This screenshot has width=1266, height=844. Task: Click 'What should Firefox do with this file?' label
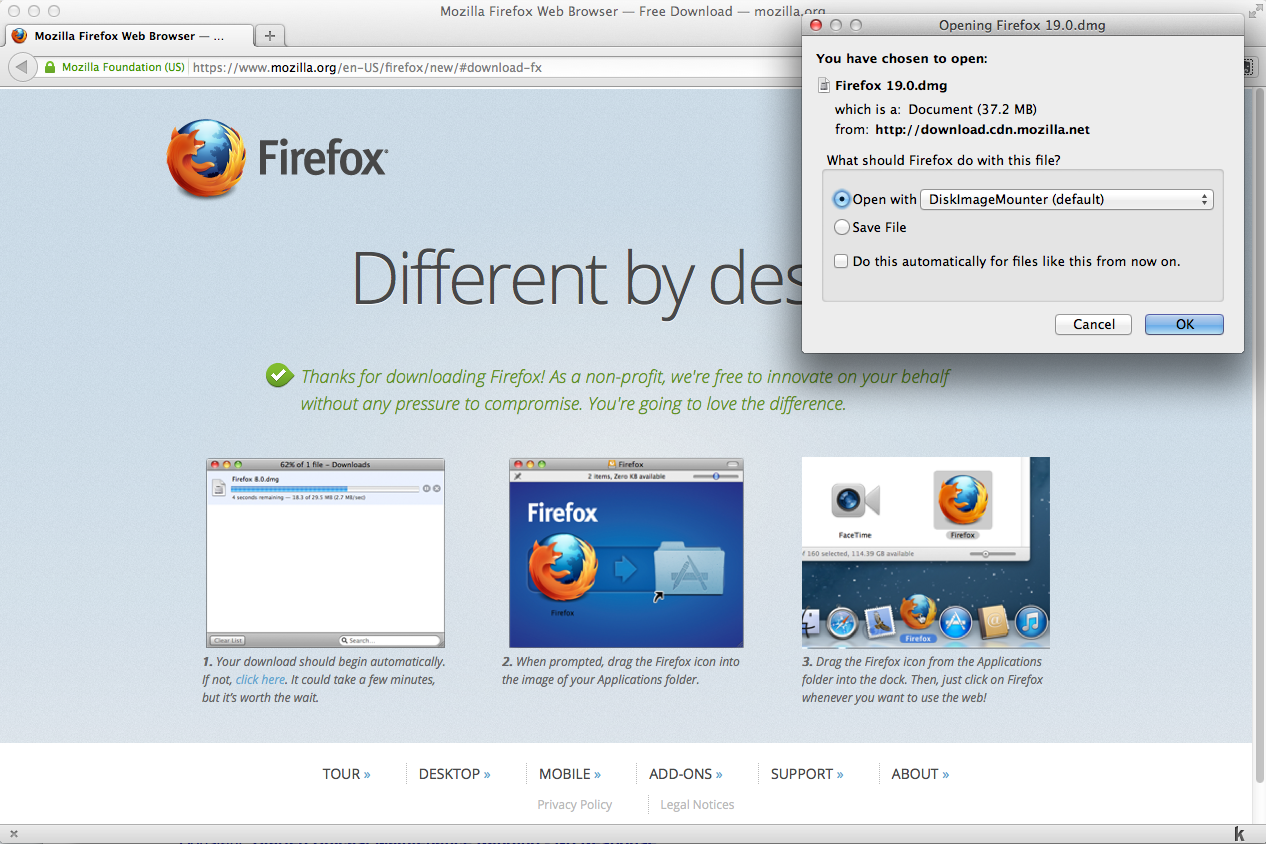tap(944, 160)
